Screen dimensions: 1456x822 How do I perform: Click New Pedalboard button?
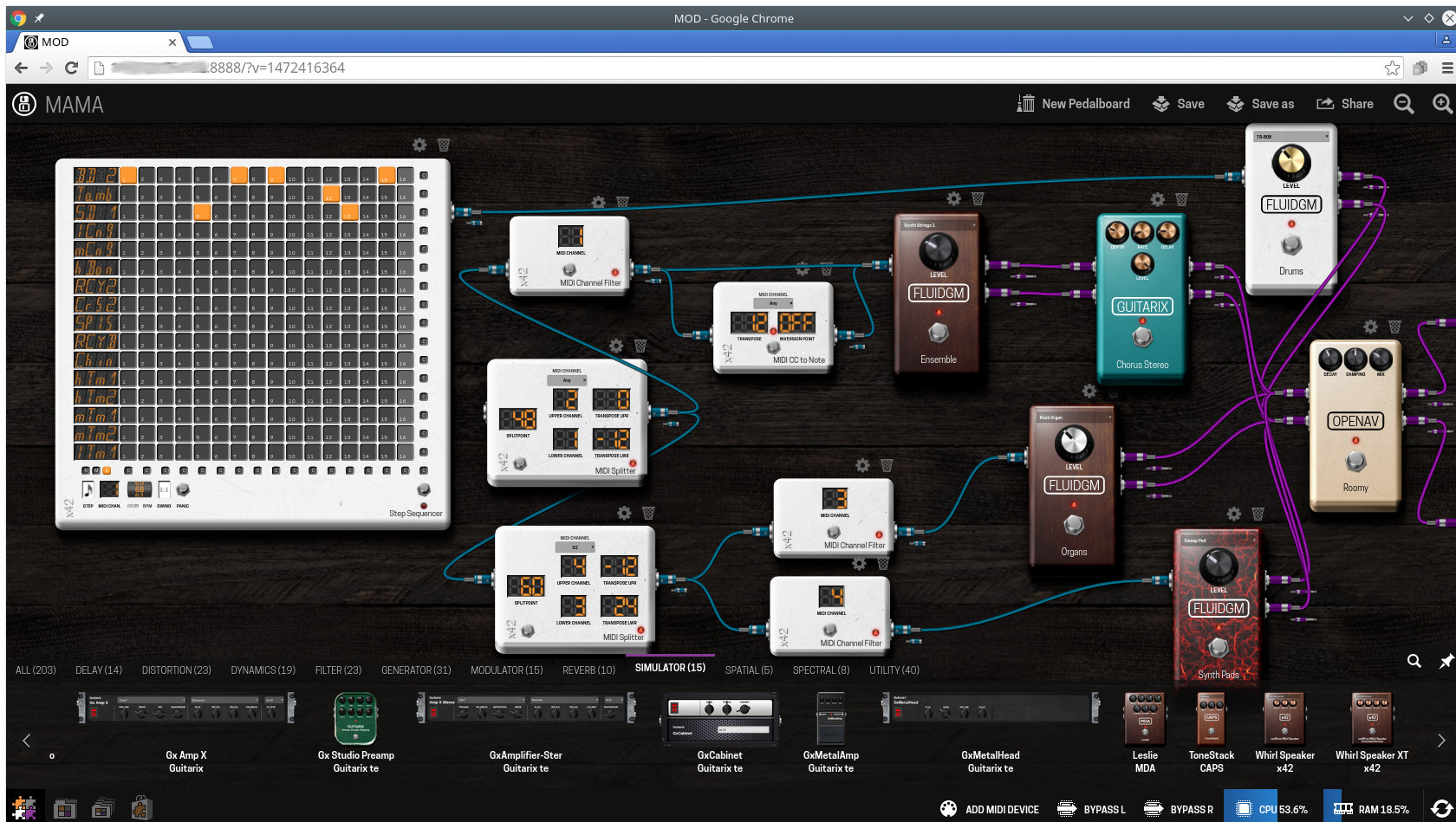(x=1074, y=104)
